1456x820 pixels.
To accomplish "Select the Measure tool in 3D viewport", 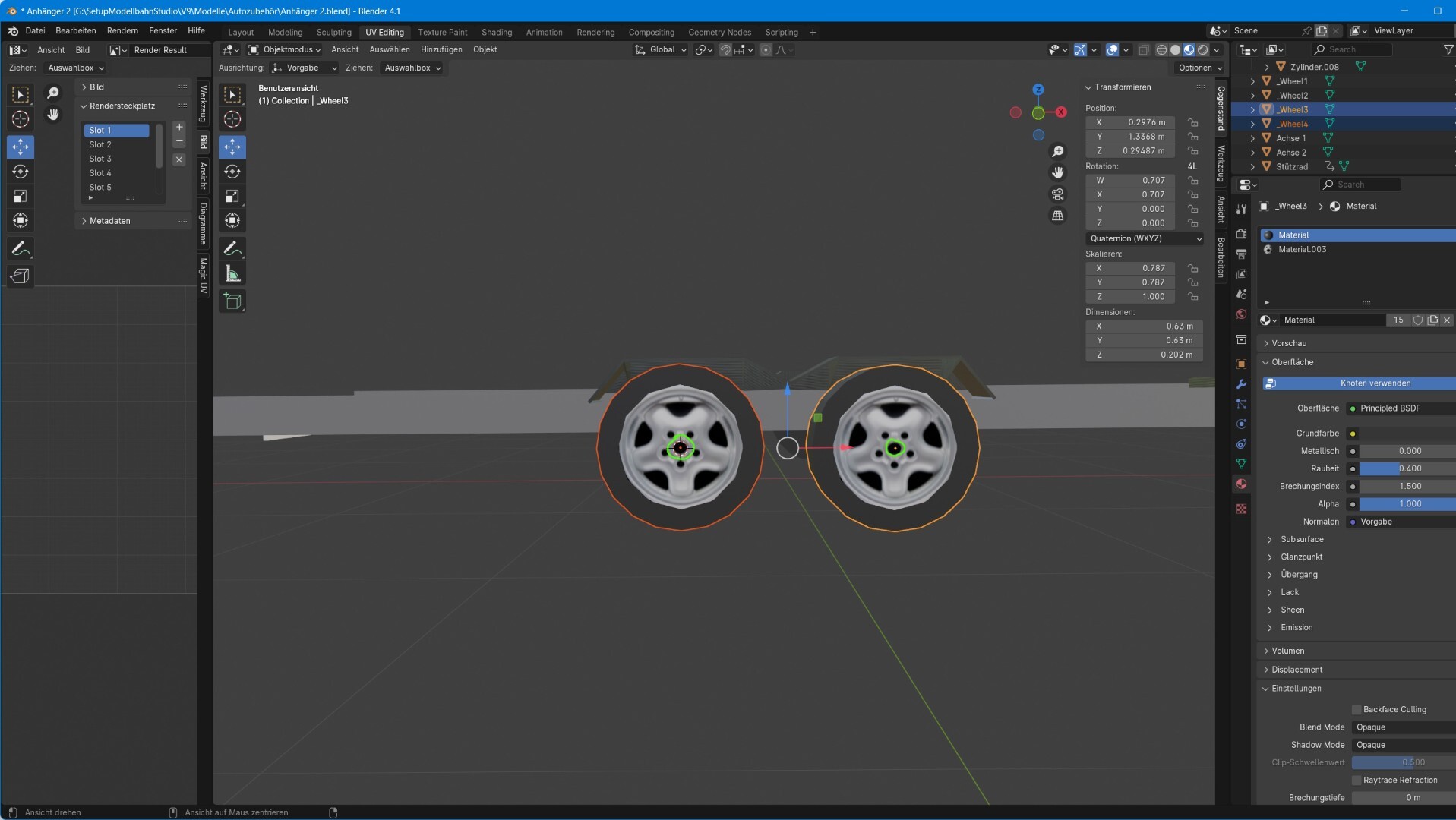I will coord(232,273).
